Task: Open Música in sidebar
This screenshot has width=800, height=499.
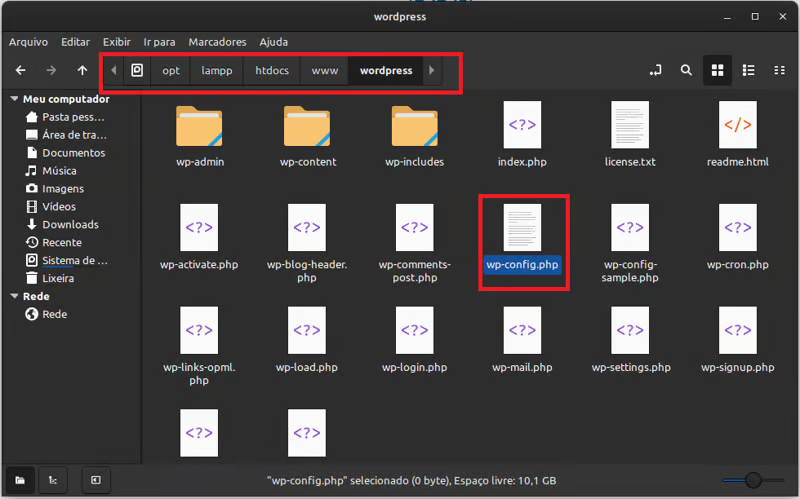Action: [x=51, y=170]
